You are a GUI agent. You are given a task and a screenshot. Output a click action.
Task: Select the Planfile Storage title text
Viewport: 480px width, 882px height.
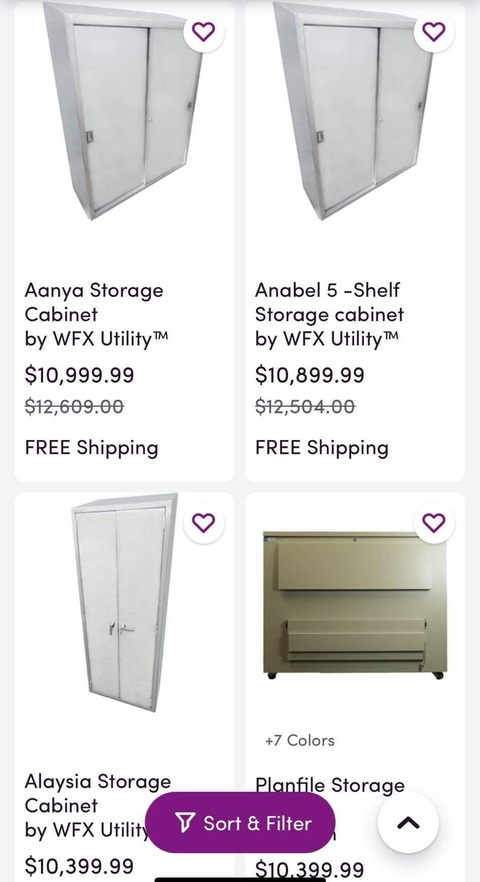point(330,785)
